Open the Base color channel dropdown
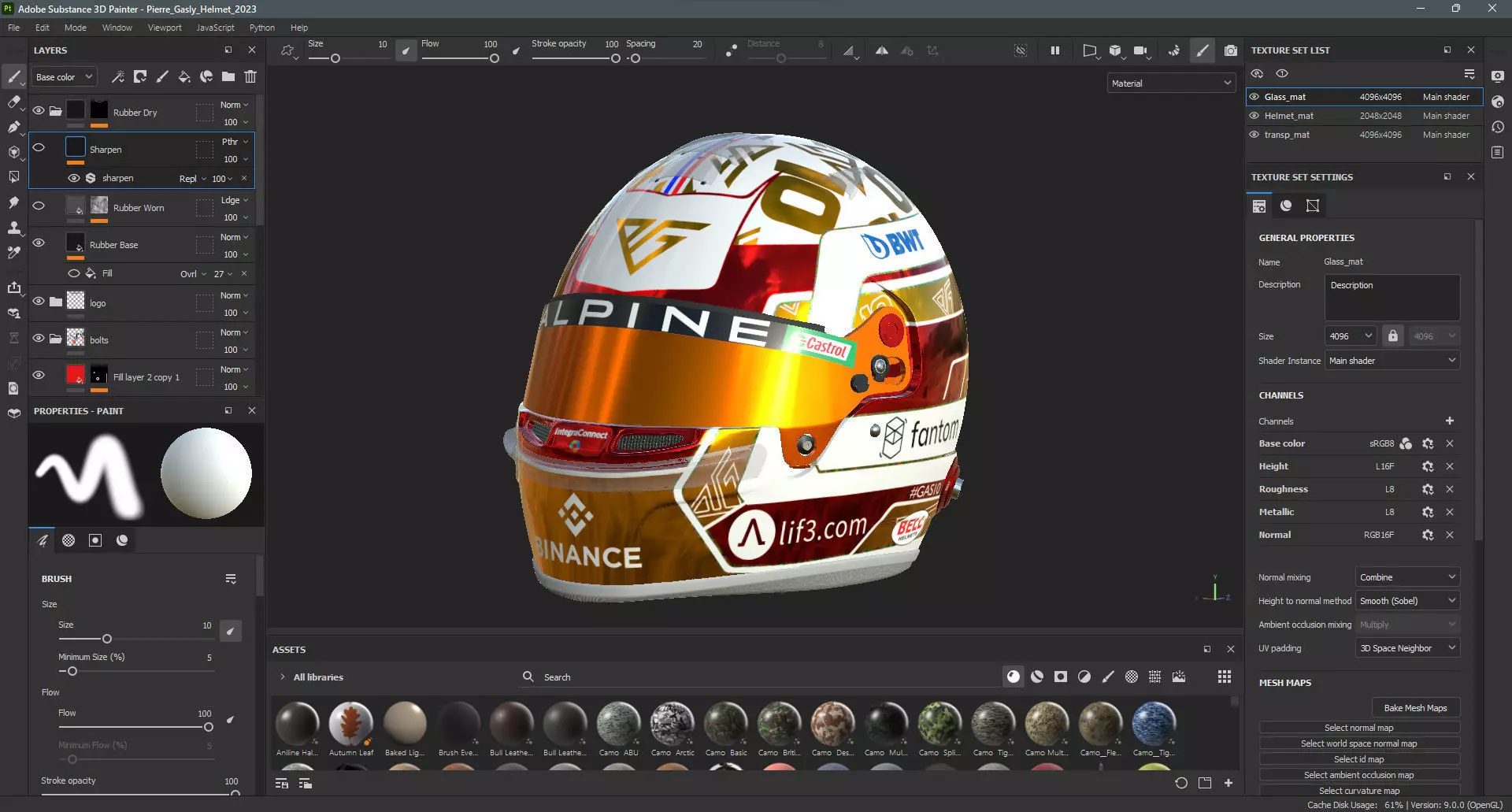This screenshot has height=812, width=1512. [x=65, y=77]
